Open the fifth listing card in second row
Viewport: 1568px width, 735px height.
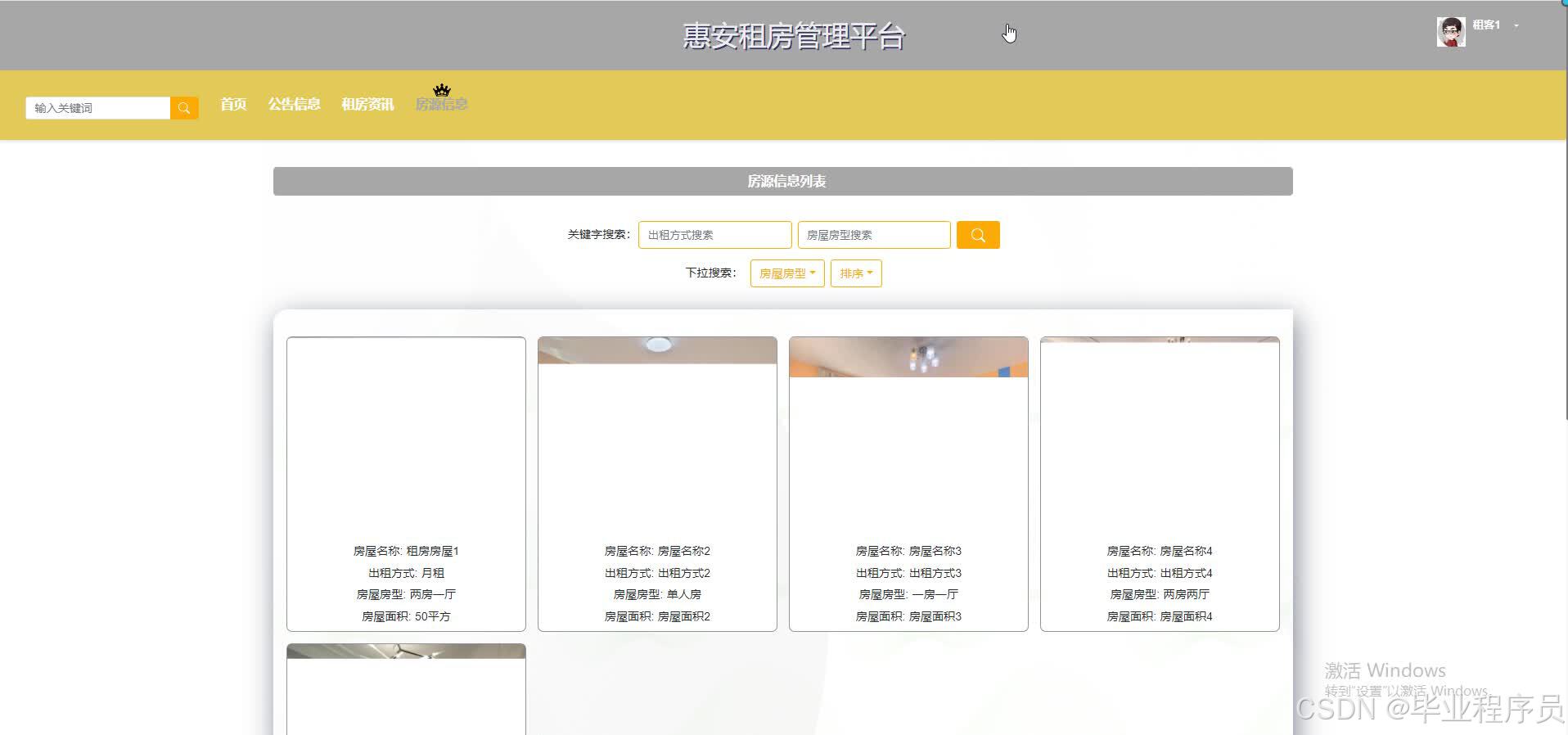[x=406, y=689]
